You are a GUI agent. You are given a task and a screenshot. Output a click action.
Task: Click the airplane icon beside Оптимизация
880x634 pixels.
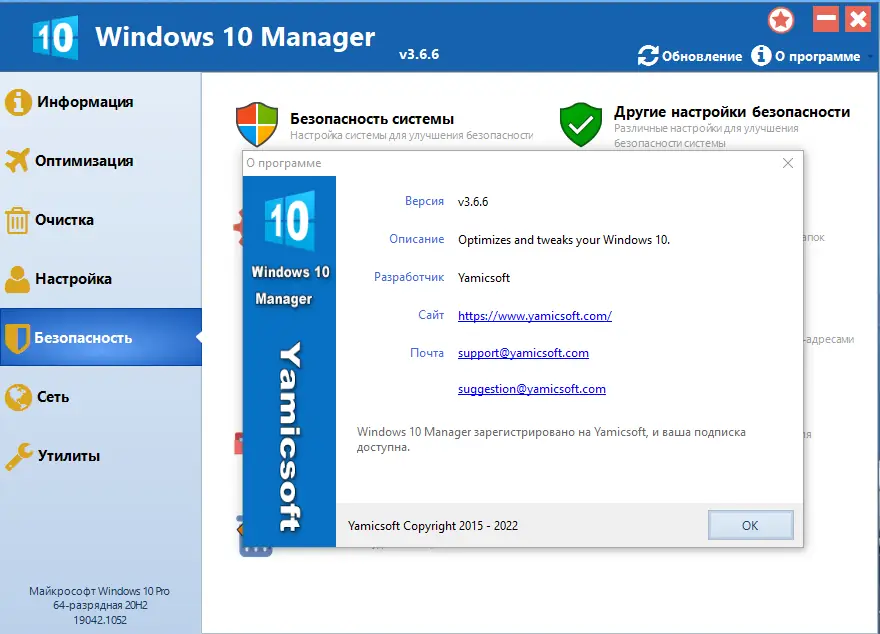click(x=17, y=160)
